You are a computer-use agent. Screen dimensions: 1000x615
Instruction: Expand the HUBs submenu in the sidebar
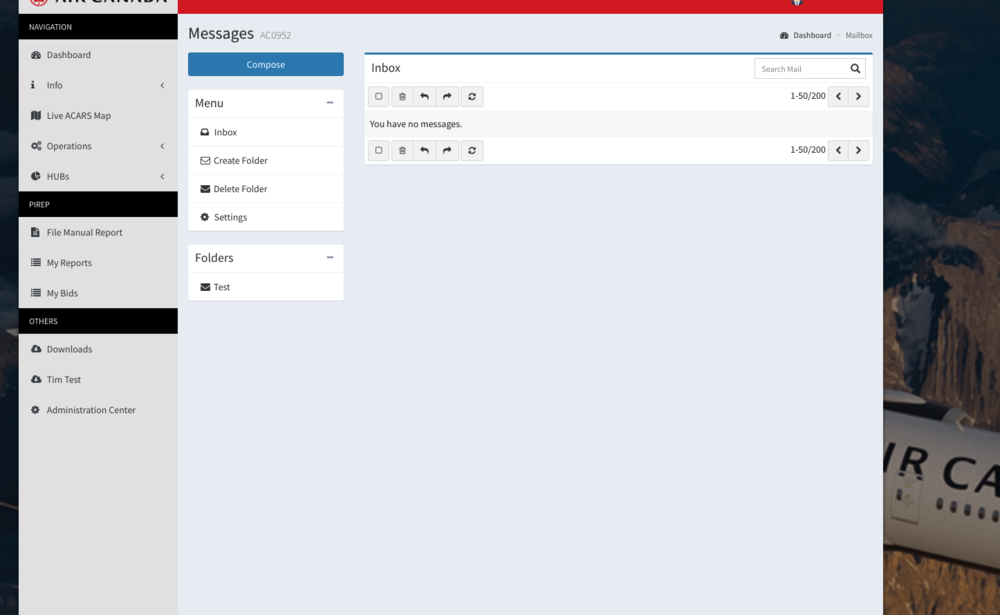(x=98, y=176)
